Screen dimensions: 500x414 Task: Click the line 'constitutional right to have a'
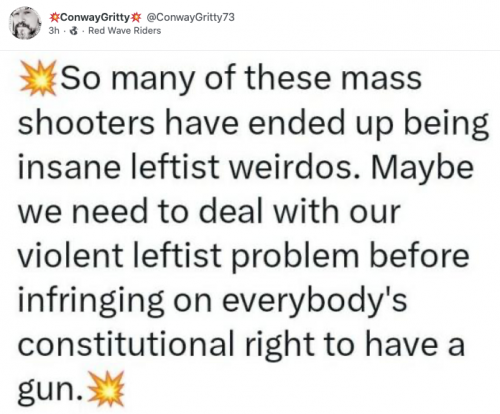pyautogui.click(x=241, y=344)
